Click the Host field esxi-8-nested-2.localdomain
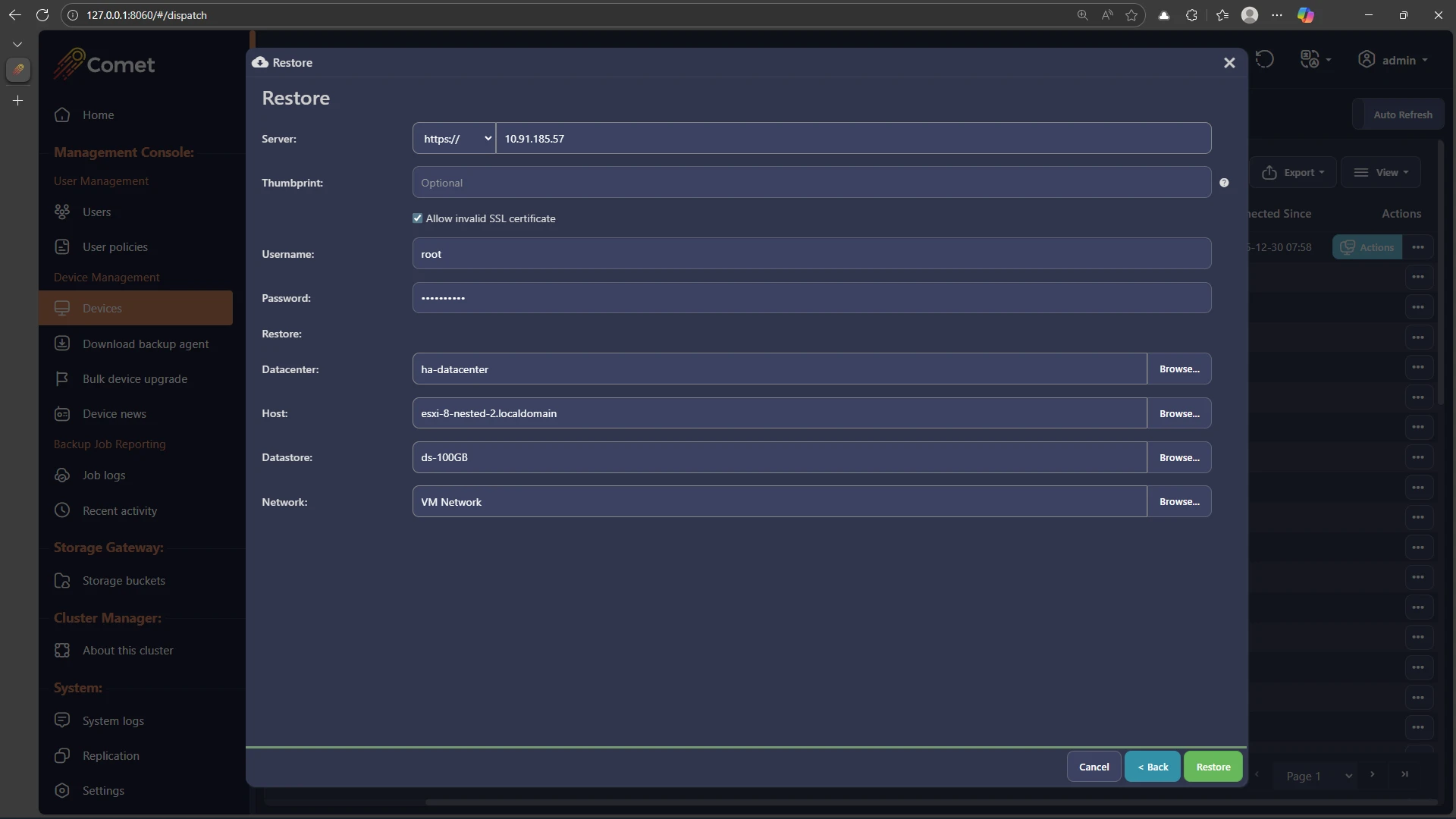1456x819 pixels. (780, 413)
